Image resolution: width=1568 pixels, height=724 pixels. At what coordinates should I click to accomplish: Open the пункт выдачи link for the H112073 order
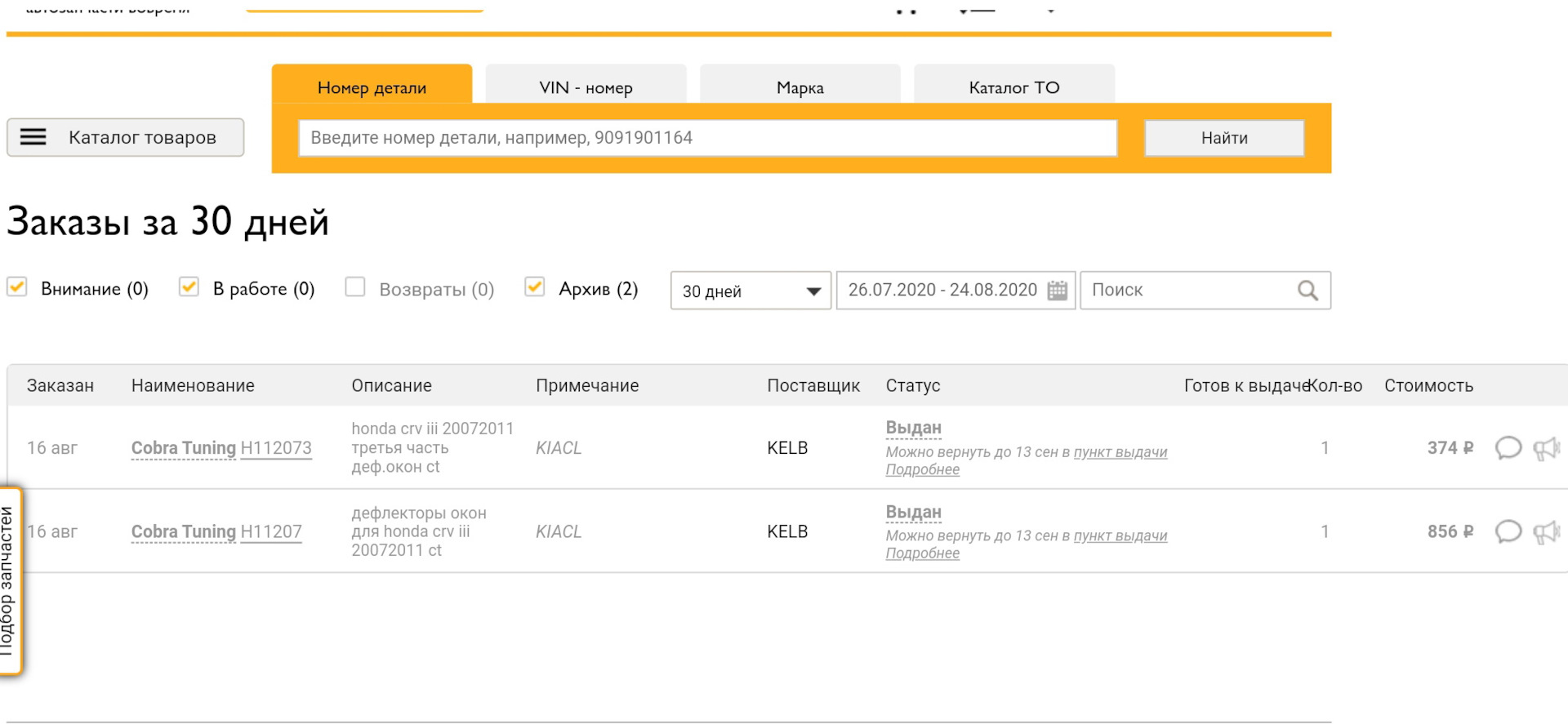(1120, 452)
